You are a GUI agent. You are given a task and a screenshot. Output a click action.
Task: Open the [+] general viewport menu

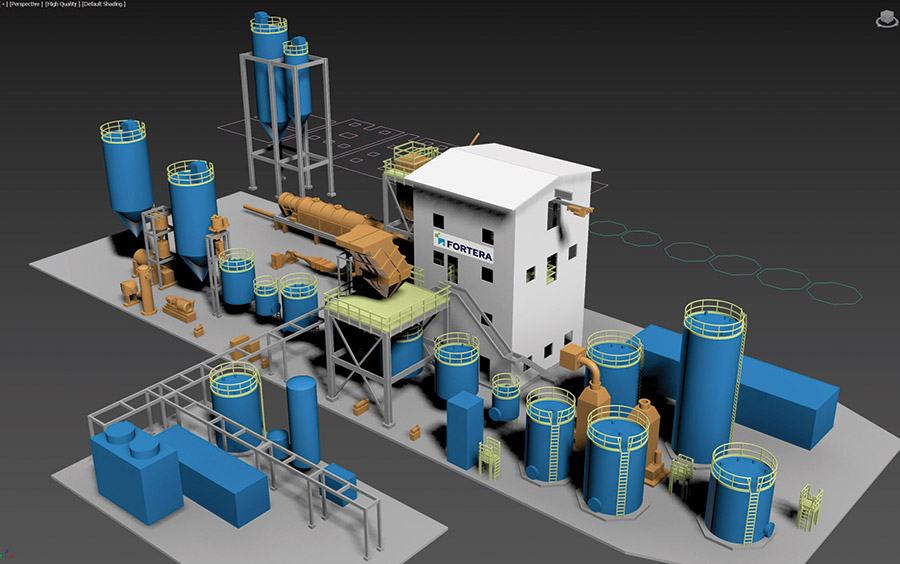[4, 5]
